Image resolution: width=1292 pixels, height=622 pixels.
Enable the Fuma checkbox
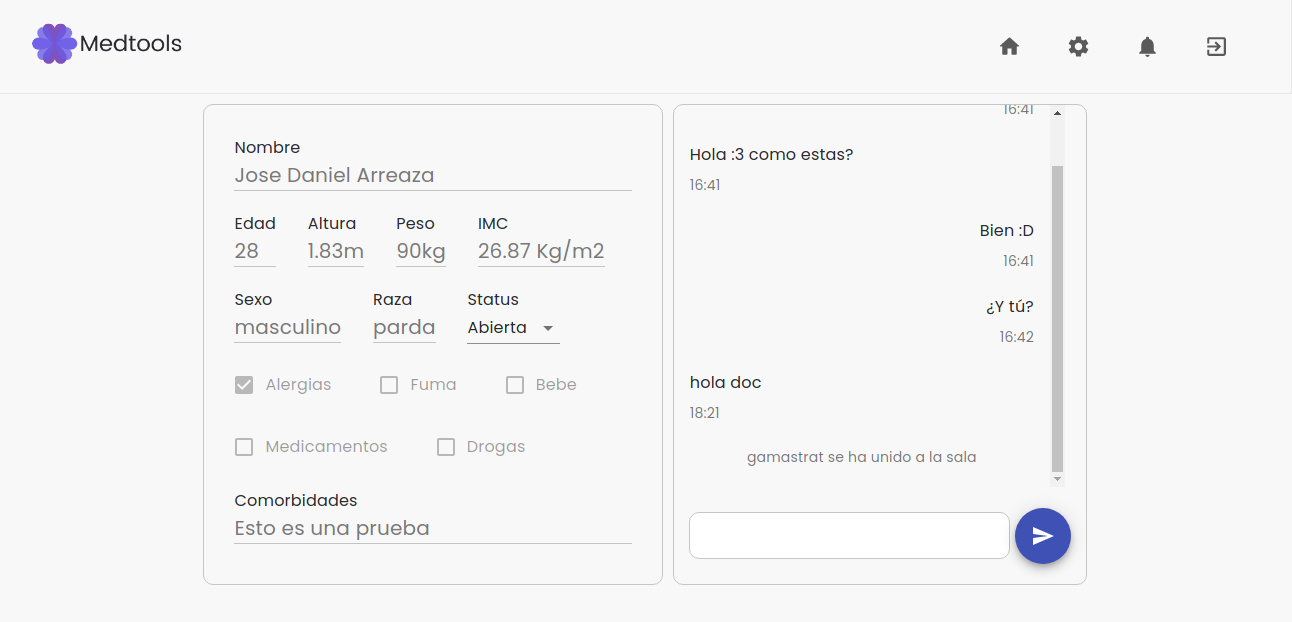389,385
